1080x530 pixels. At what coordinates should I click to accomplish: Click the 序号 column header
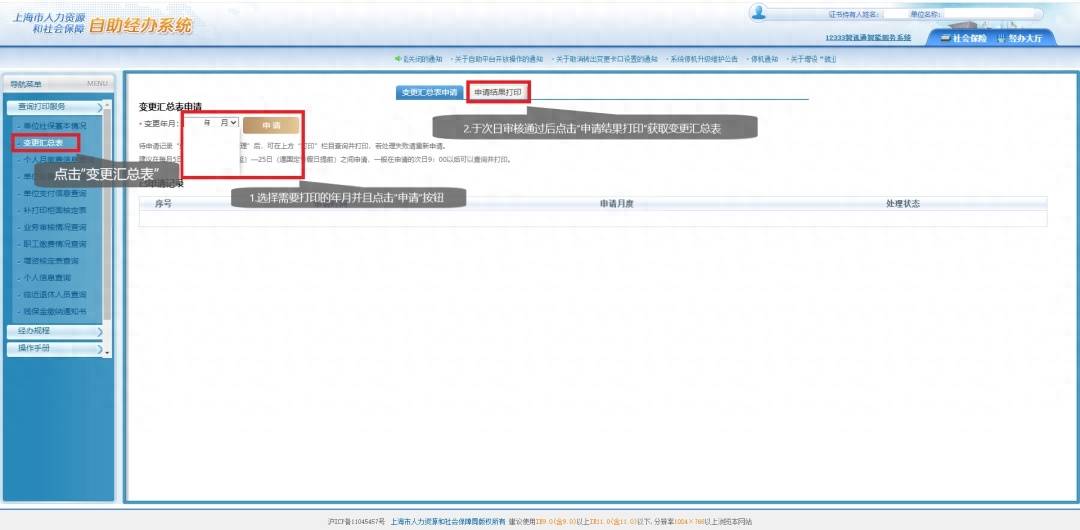163,204
